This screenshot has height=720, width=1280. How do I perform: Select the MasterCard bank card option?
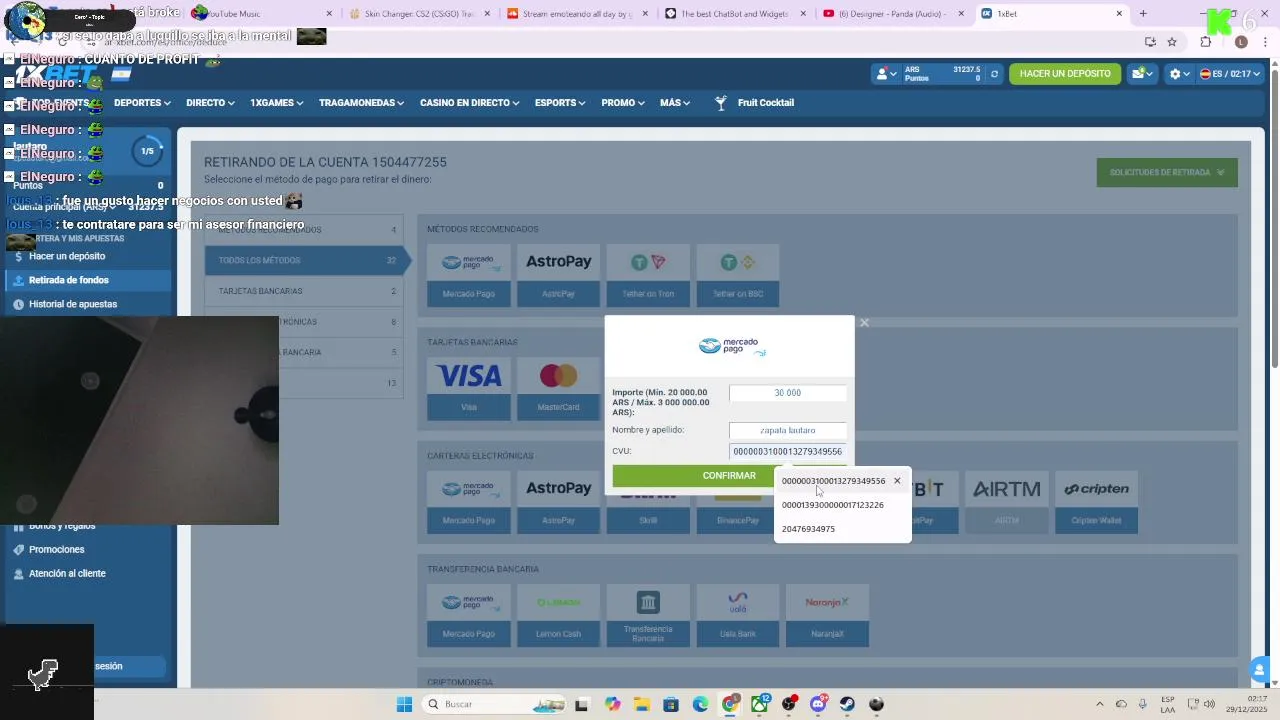click(x=558, y=387)
